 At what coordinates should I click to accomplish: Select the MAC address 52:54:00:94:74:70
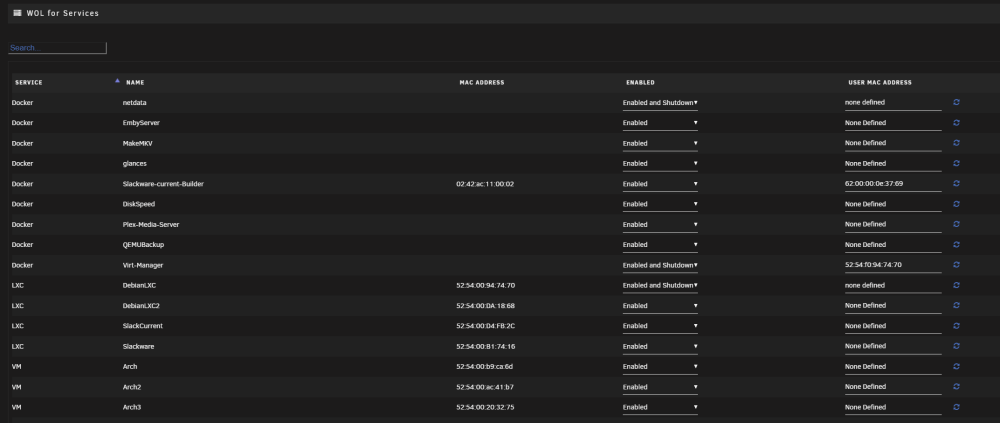pos(485,285)
